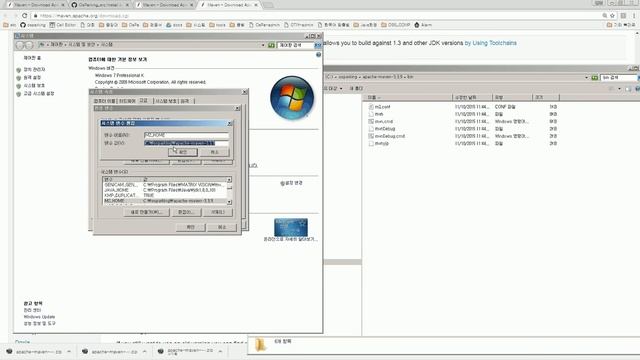Image resolution: width=640 pixels, height=360 pixels.
Task: Select the M2_HOME row in system variables
Action: pyautogui.click(x=165, y=201)
